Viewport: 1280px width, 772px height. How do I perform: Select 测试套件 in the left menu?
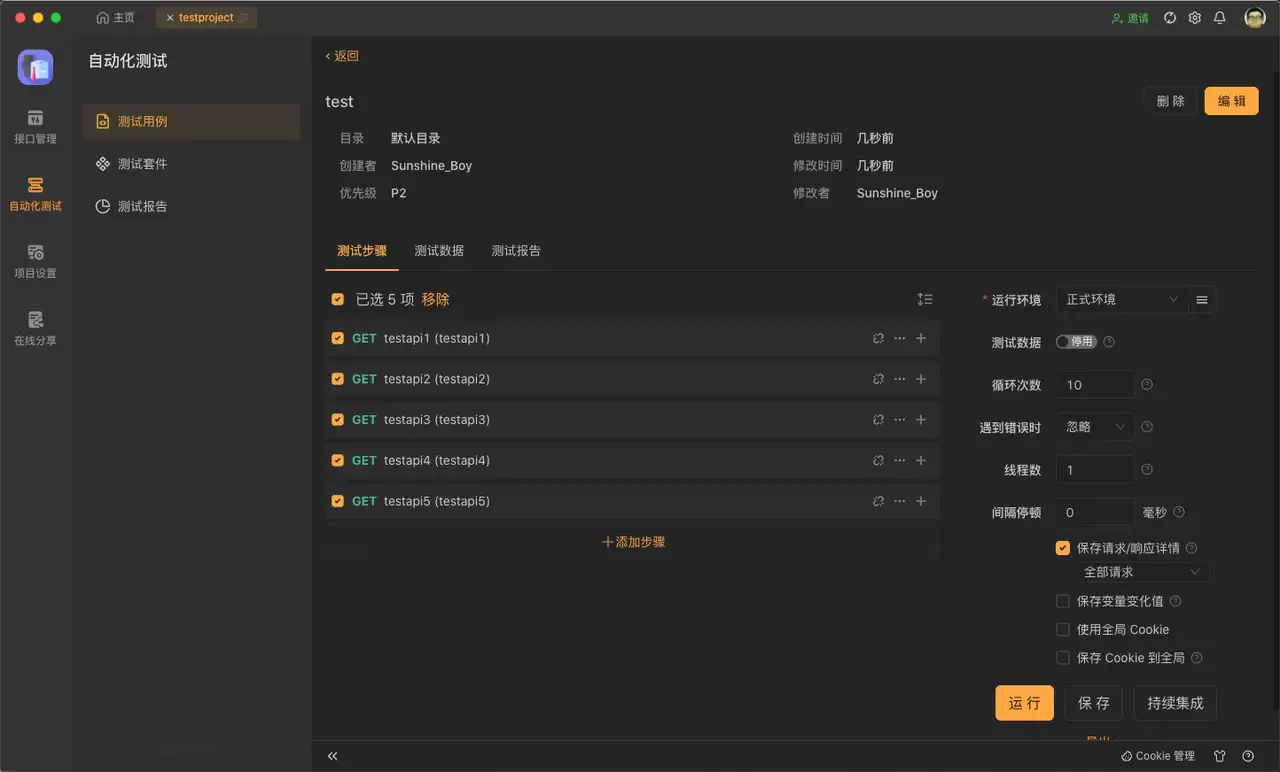[x=191, y=164]
